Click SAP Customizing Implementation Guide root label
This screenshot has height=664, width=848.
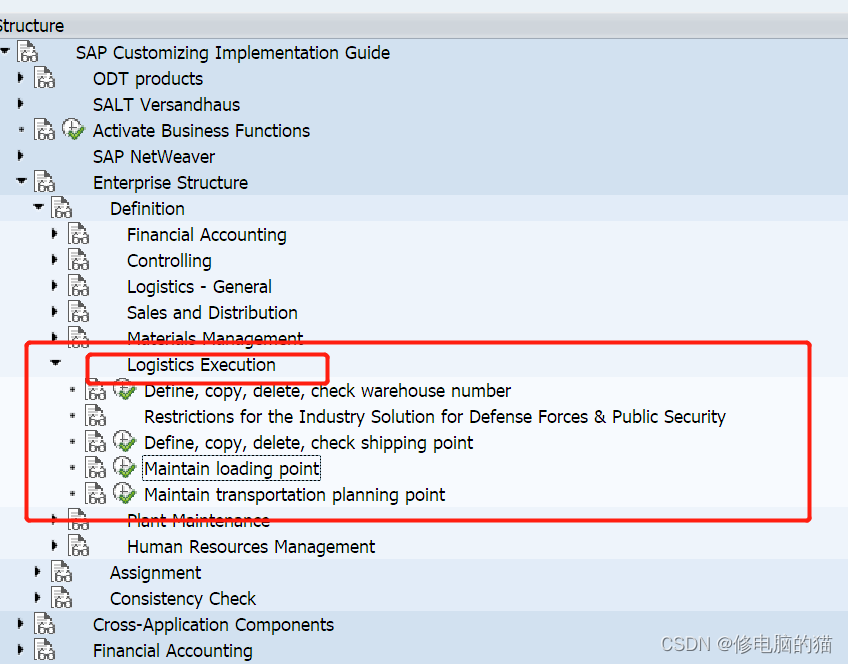coord(233,53)
